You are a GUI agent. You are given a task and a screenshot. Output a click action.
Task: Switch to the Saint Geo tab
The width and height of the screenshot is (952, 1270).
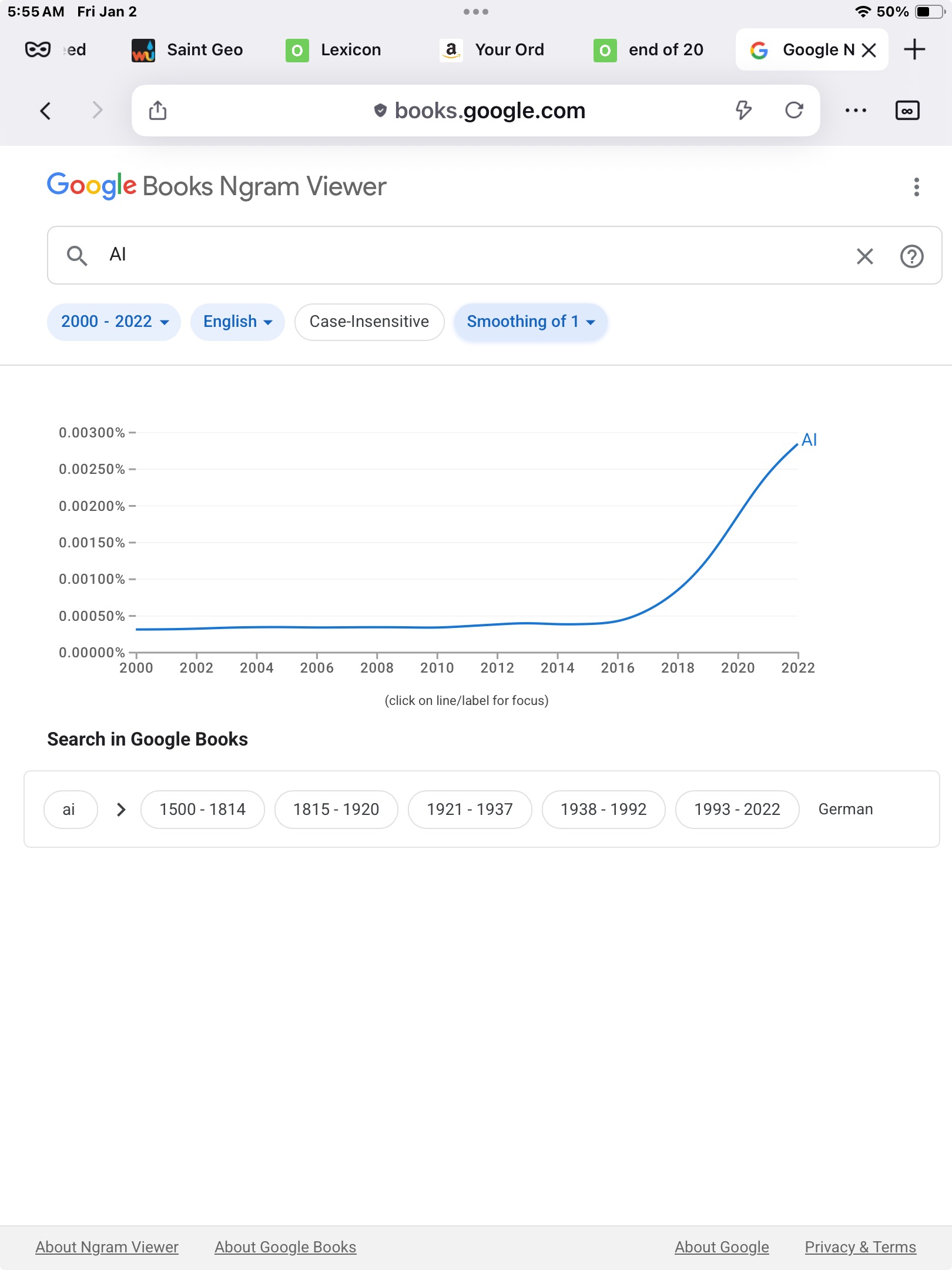click(x=188, y=49)
